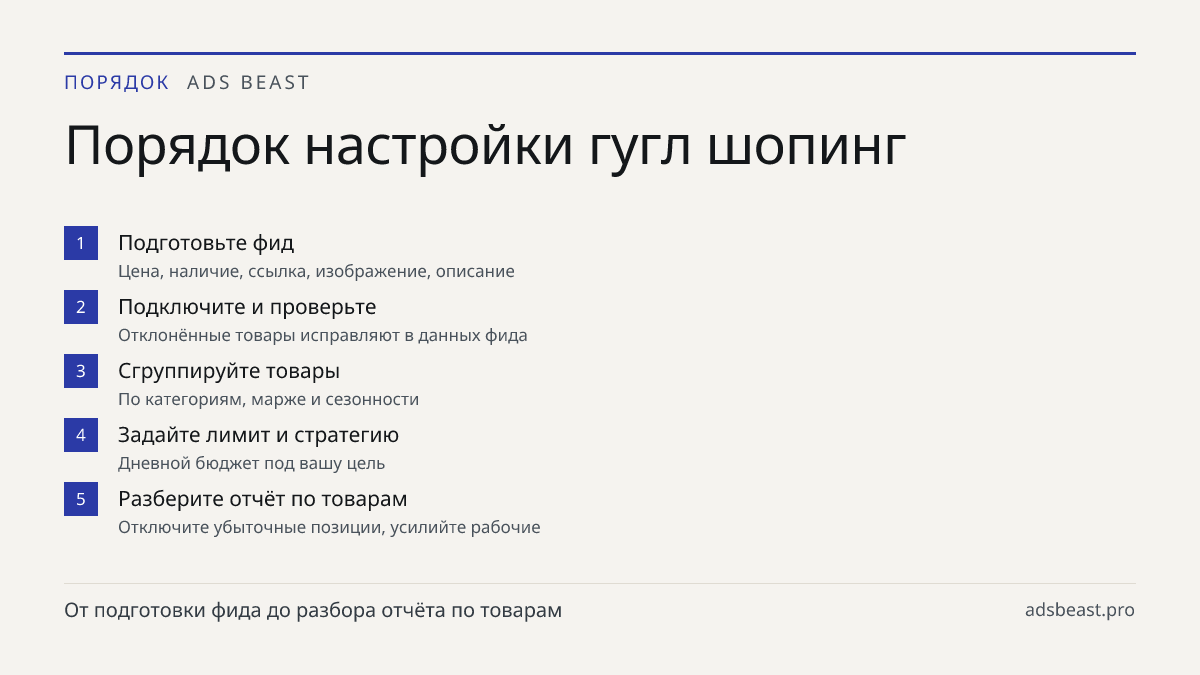
Task: Select the 'Сгруппируйте товары' step title
Action: (229, 371)
